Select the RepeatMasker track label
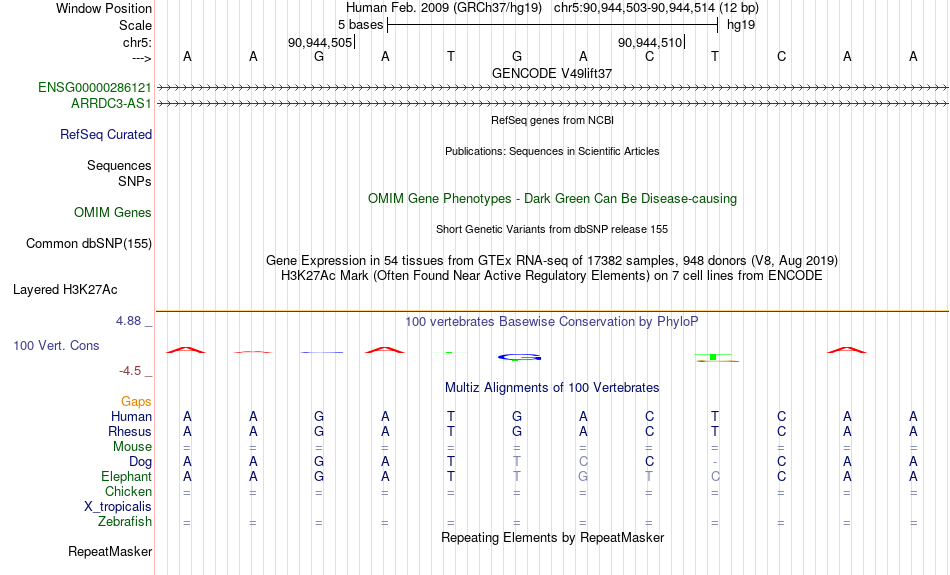 pos(110,551)
